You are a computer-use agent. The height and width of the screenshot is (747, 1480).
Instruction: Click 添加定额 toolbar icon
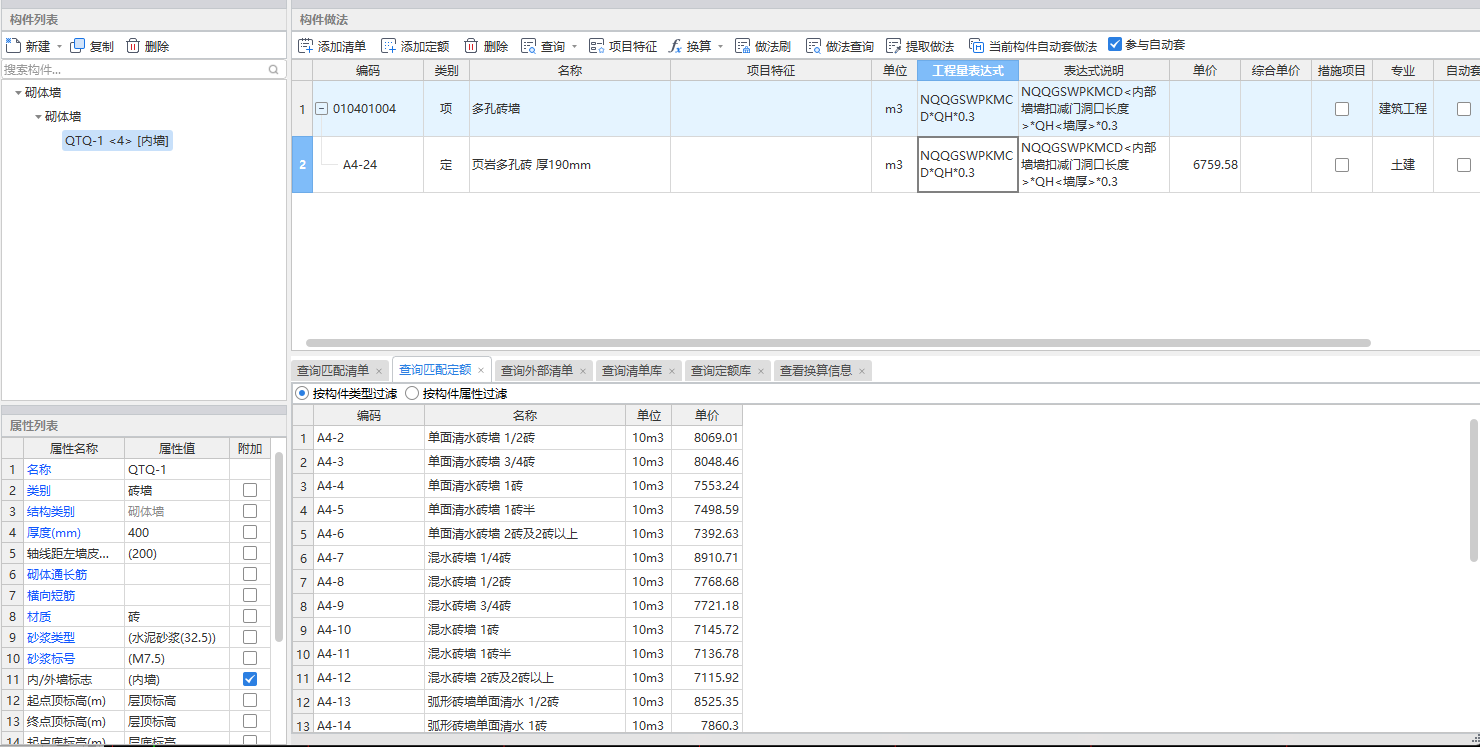[389, 46]
